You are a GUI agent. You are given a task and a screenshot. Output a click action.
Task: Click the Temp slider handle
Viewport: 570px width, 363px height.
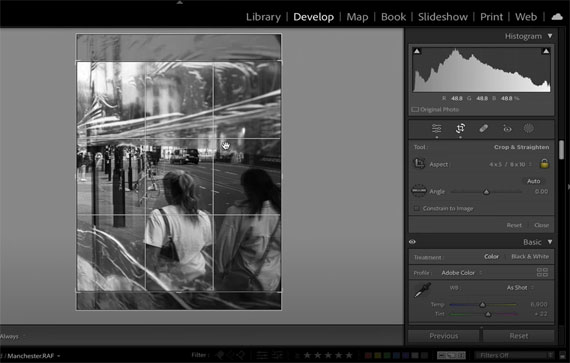482,304
